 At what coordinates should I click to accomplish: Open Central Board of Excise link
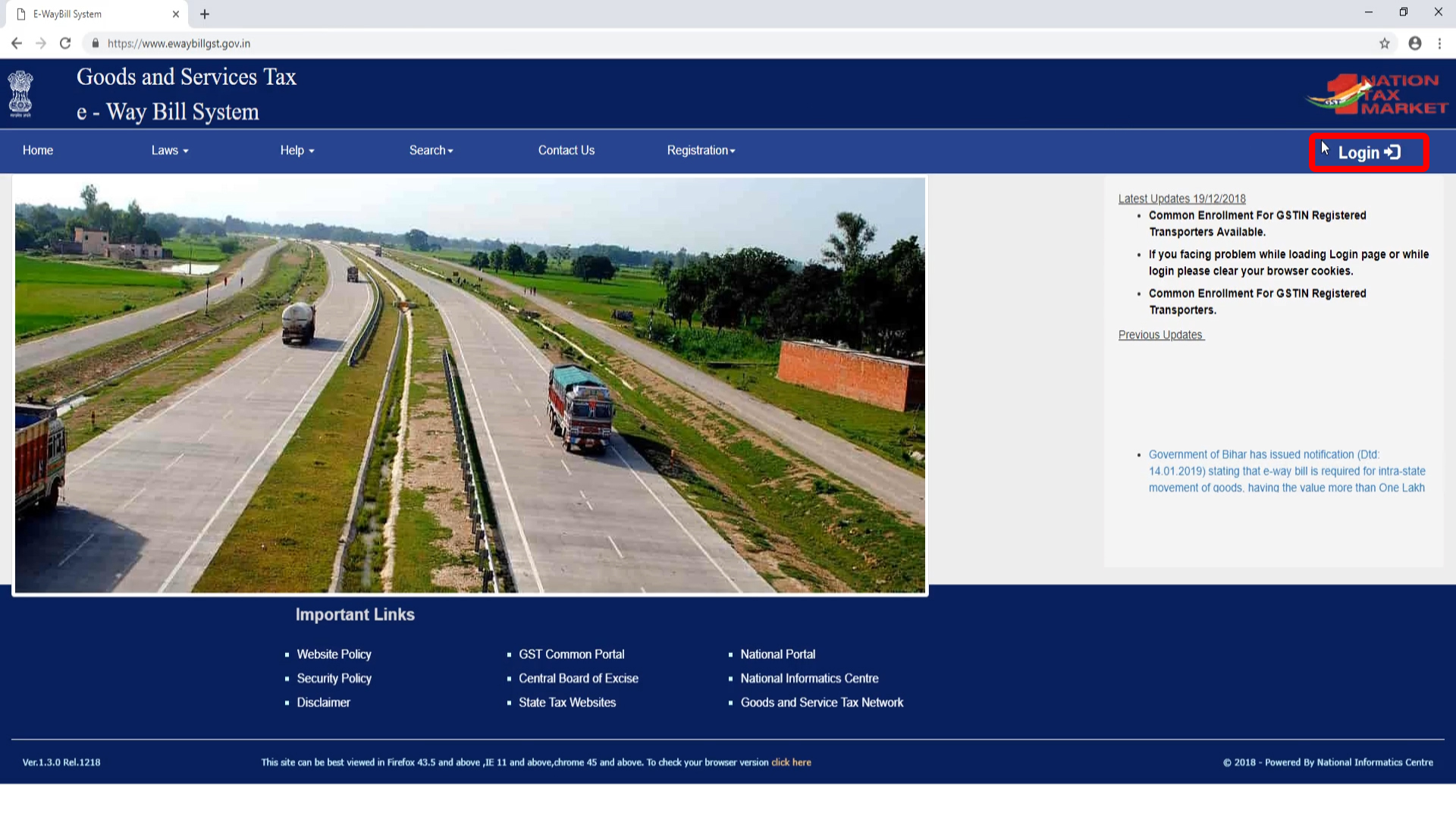(x=578, y=678)
